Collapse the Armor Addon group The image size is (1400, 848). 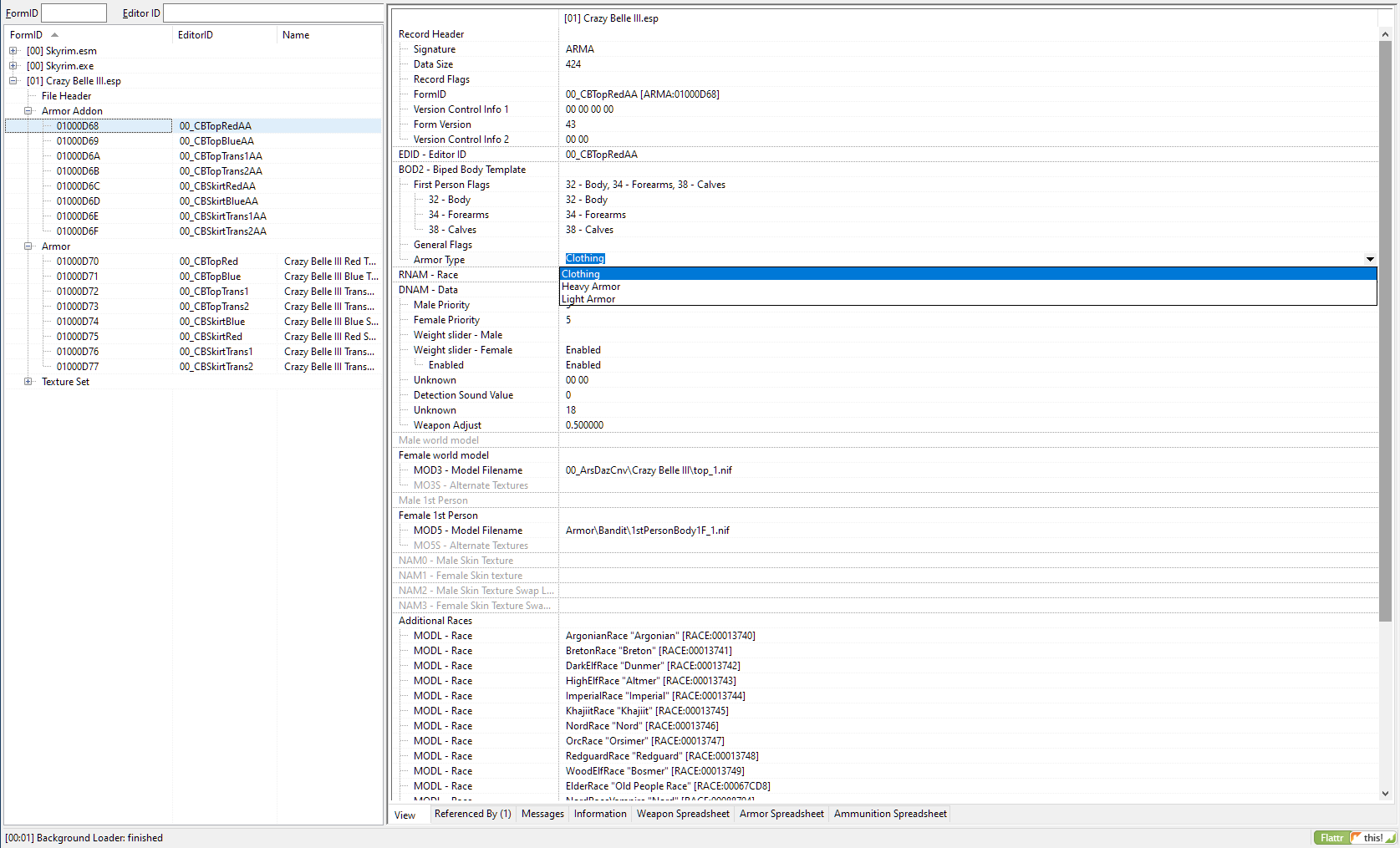pos(28,111)
